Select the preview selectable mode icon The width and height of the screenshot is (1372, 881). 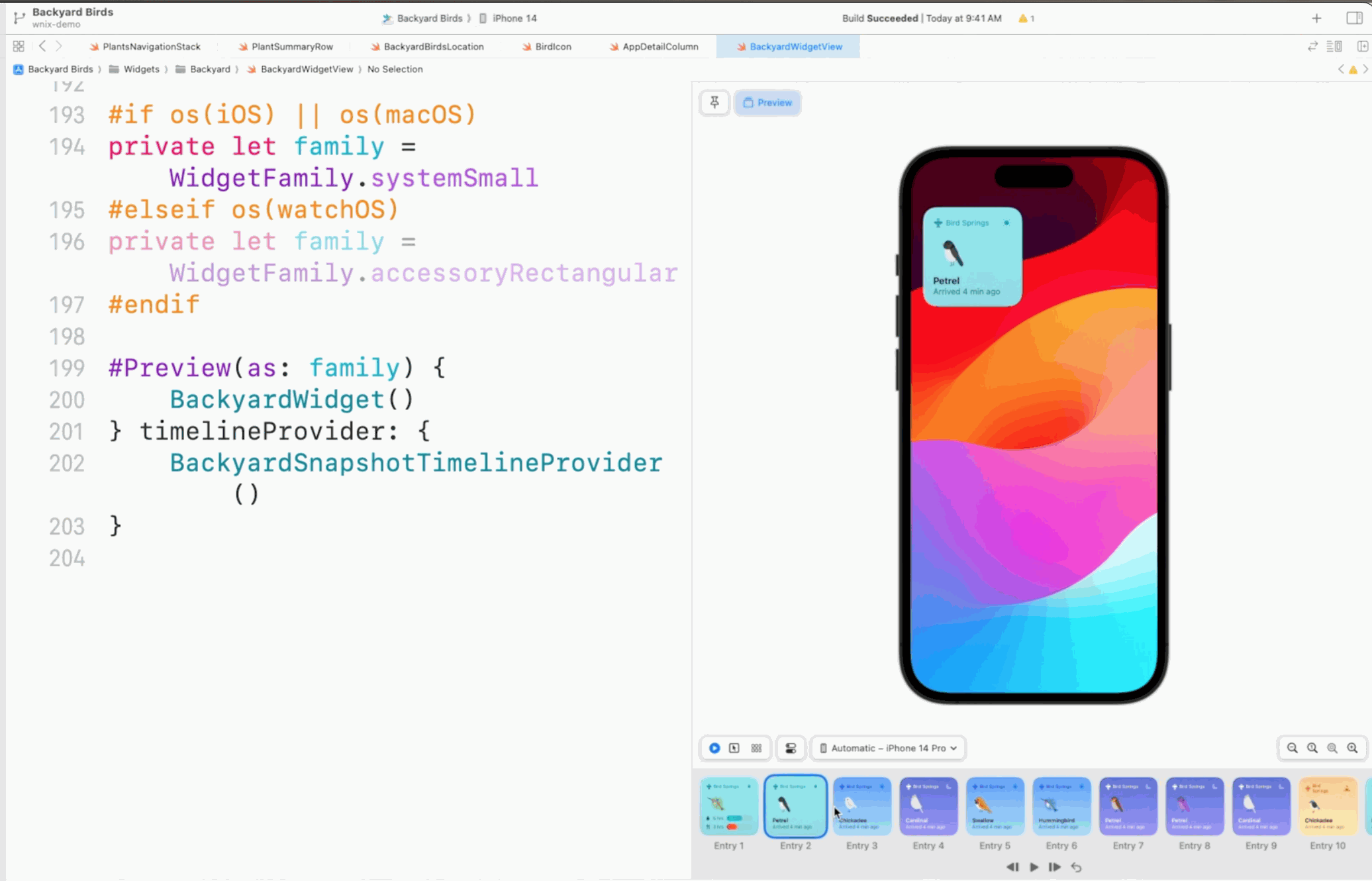(x=735, y=748)
